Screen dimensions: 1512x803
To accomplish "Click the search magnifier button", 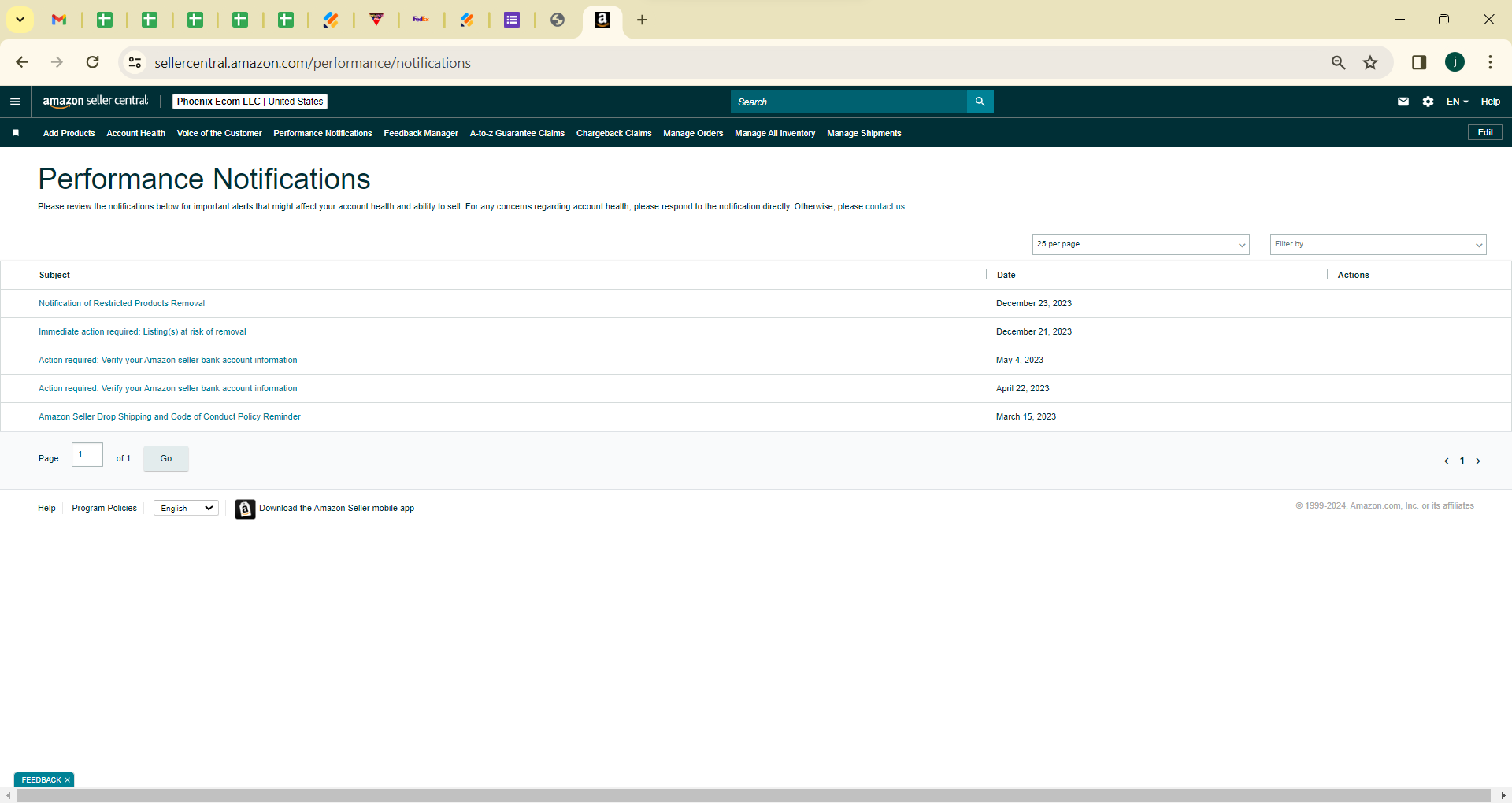I will 980,102.
